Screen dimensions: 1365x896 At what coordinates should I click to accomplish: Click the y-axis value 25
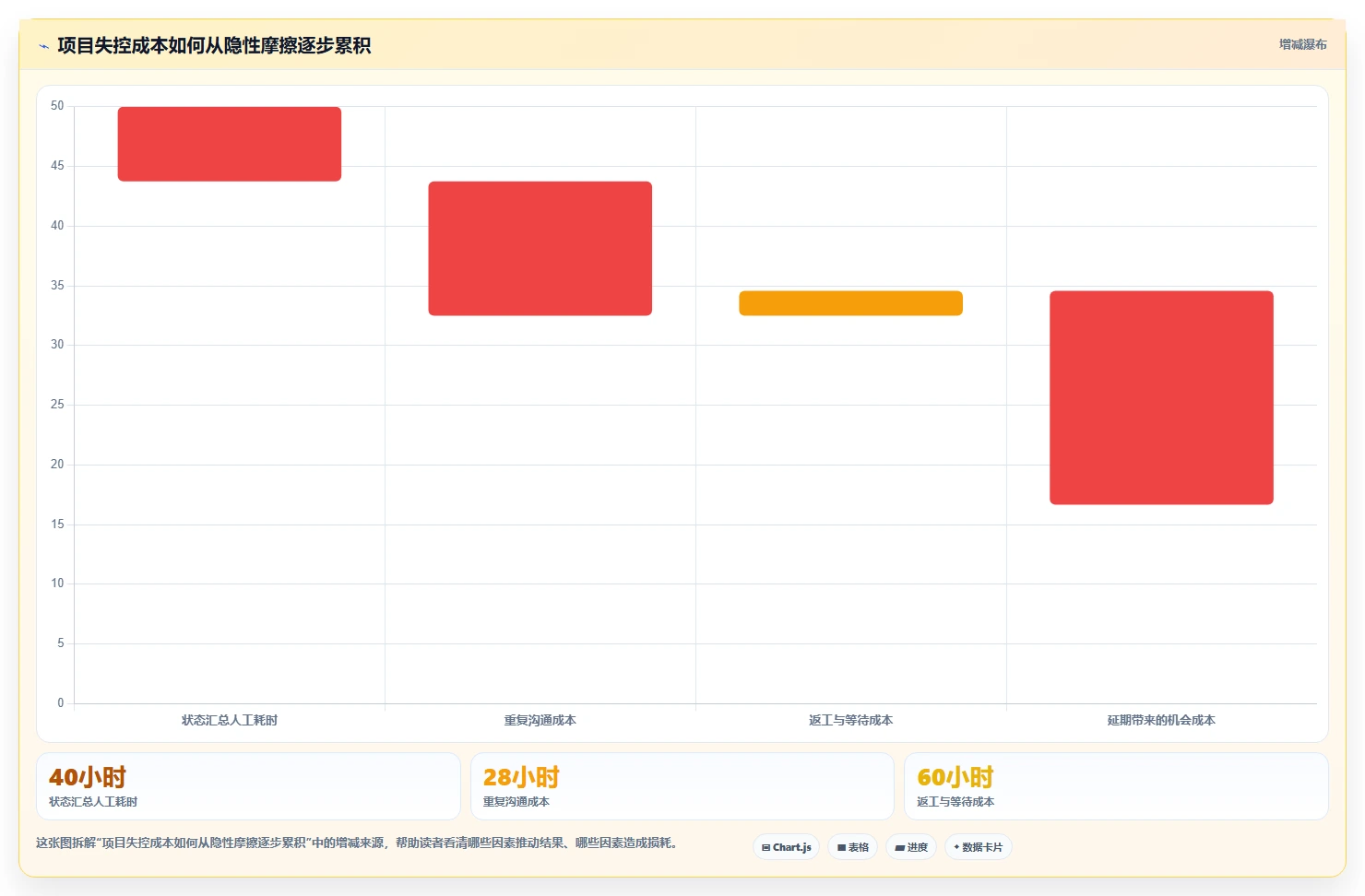(57, 405)
